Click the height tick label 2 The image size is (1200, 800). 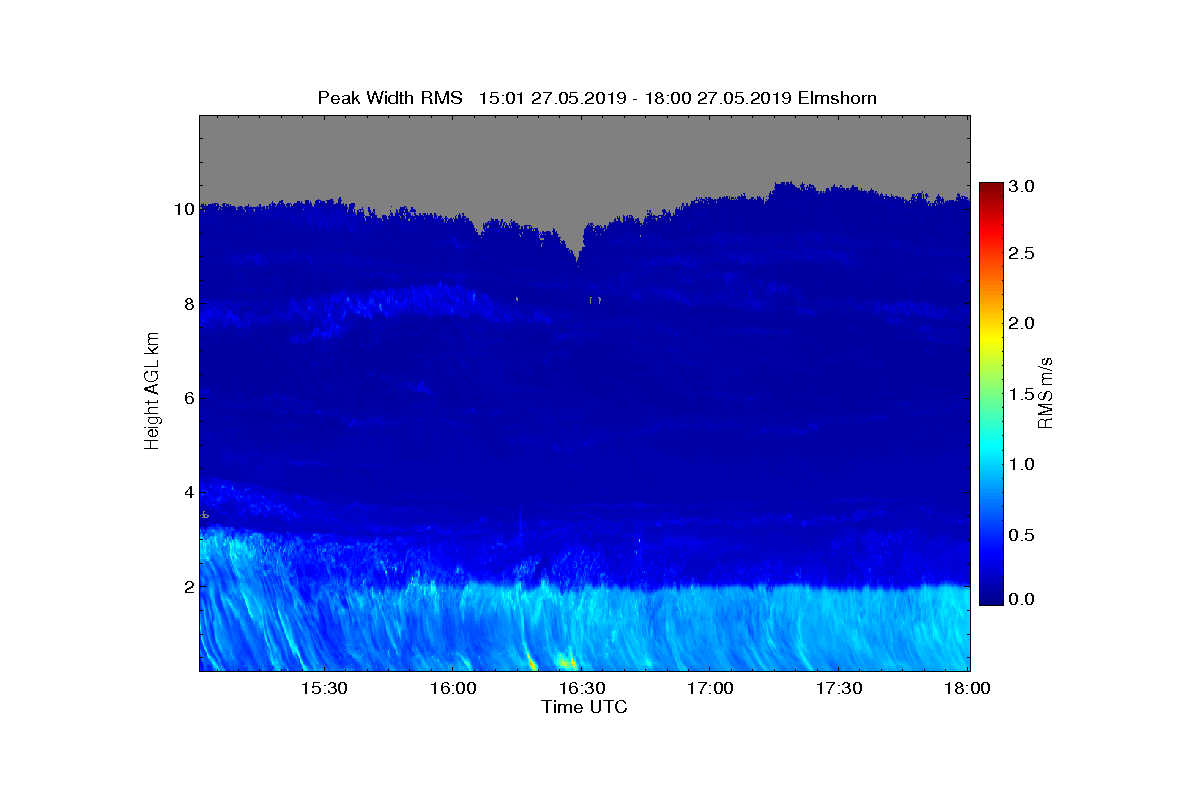pyautogui.click(x=188, y=586)
